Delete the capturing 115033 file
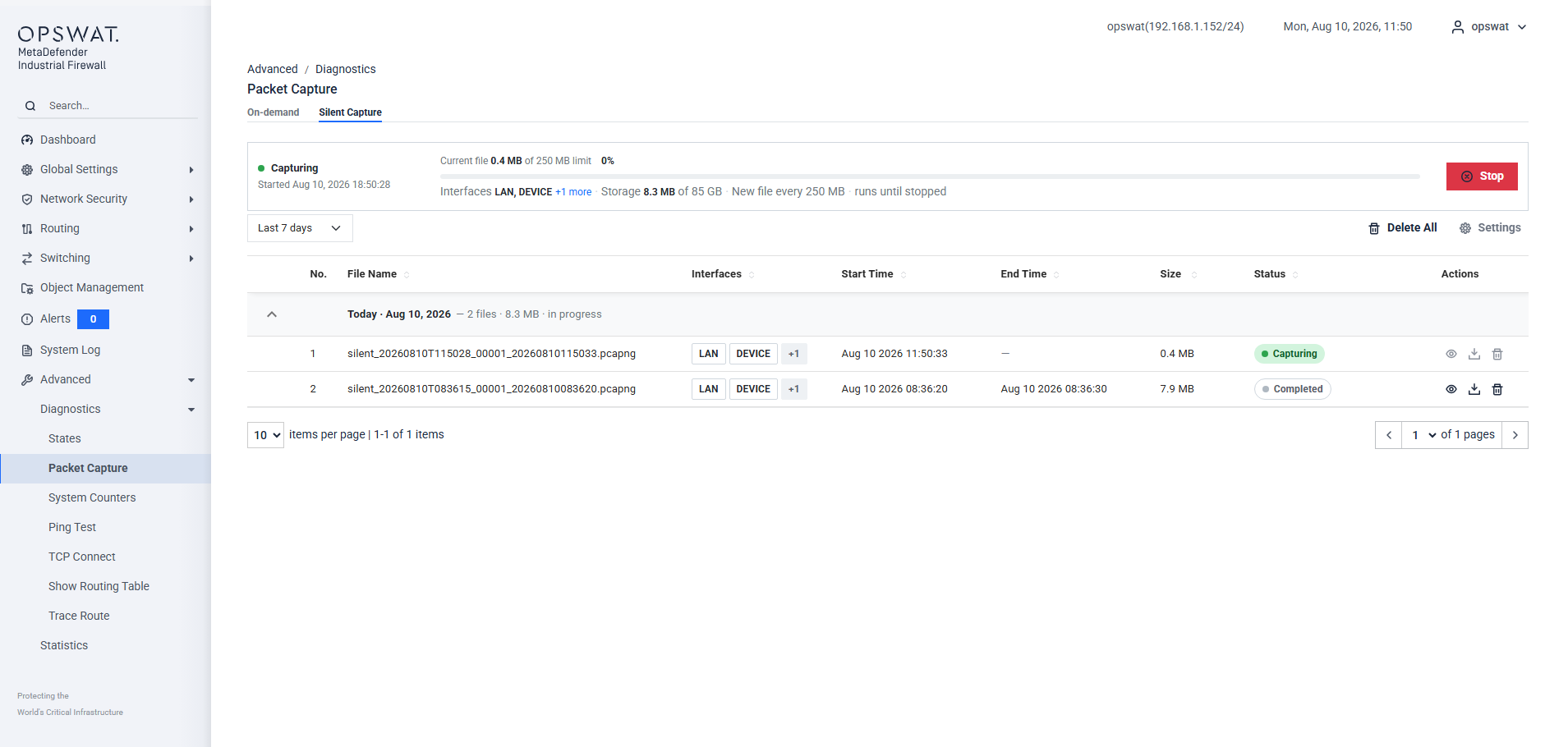The image size is (1568, 747). coord(1497,354)
